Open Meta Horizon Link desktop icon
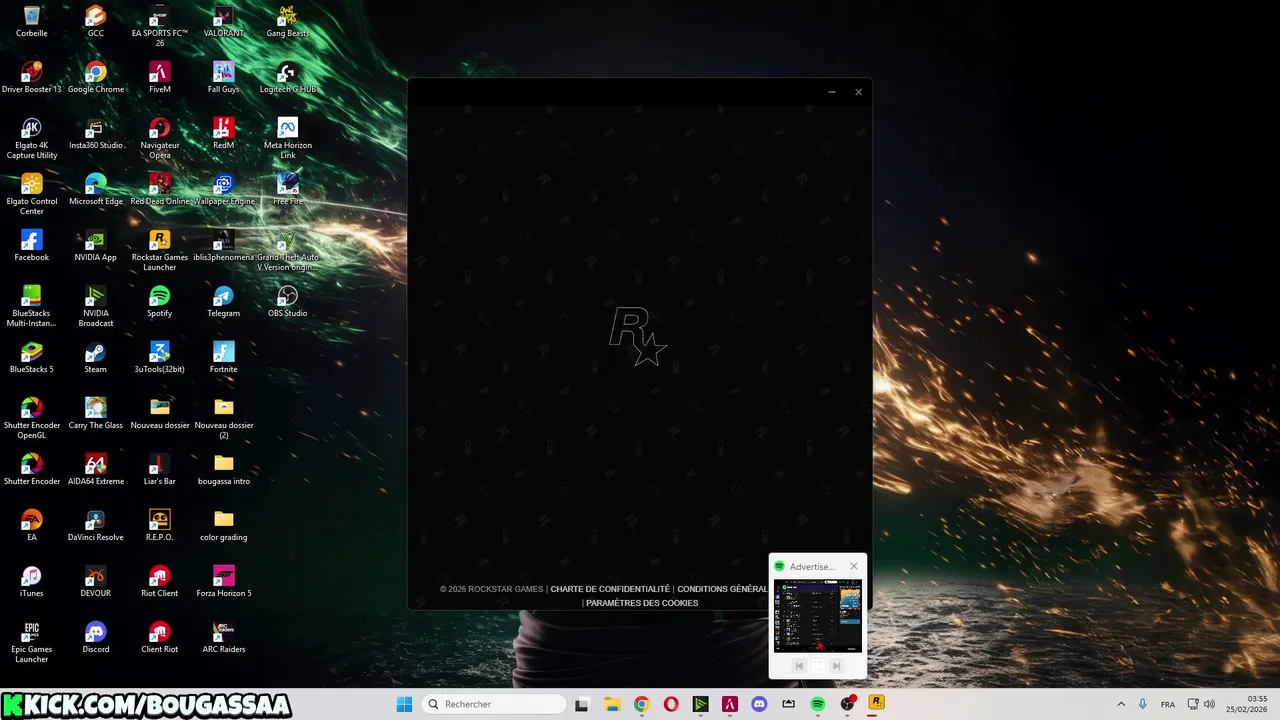 pos(288,138)
